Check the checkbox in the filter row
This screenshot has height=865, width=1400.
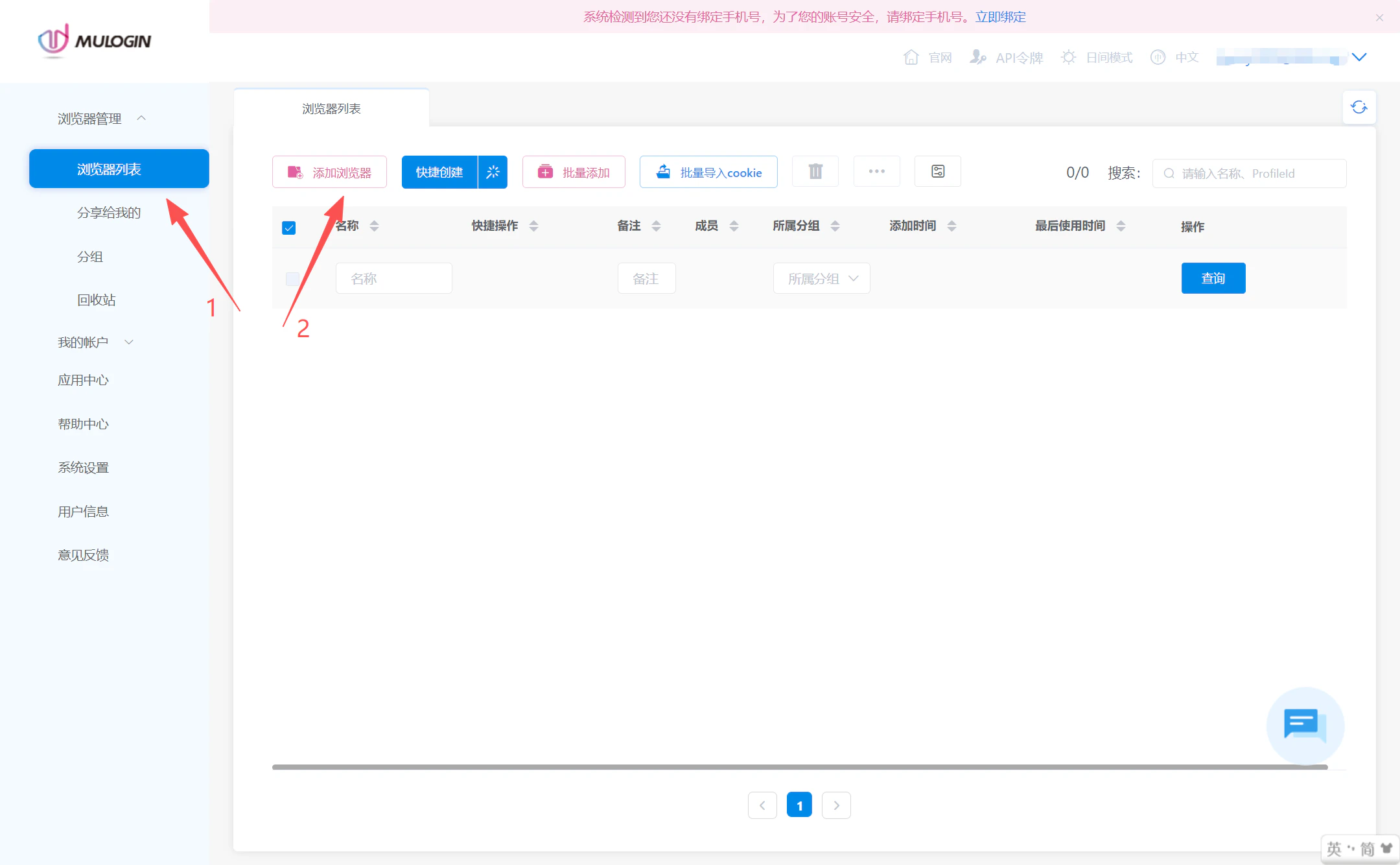pos(292,278)
